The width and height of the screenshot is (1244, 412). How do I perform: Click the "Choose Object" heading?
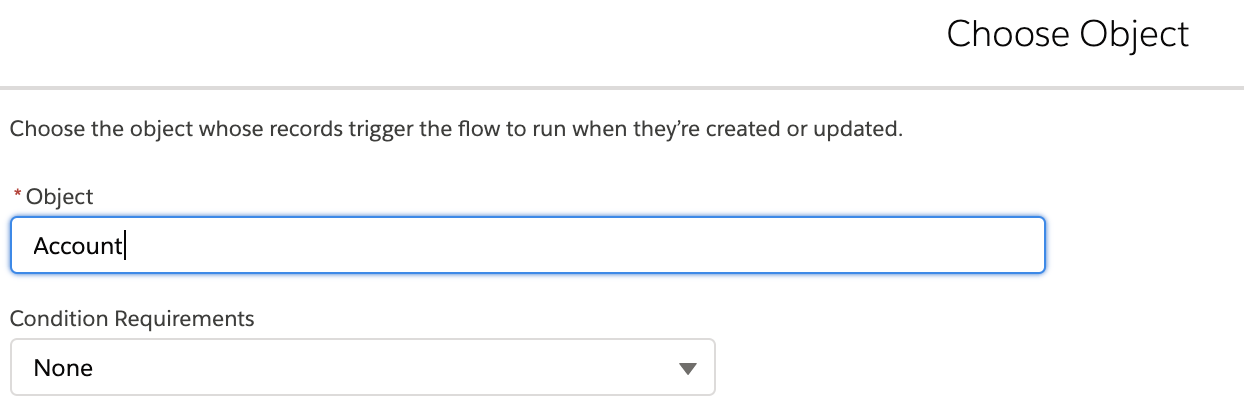(x=1067, y=34)
